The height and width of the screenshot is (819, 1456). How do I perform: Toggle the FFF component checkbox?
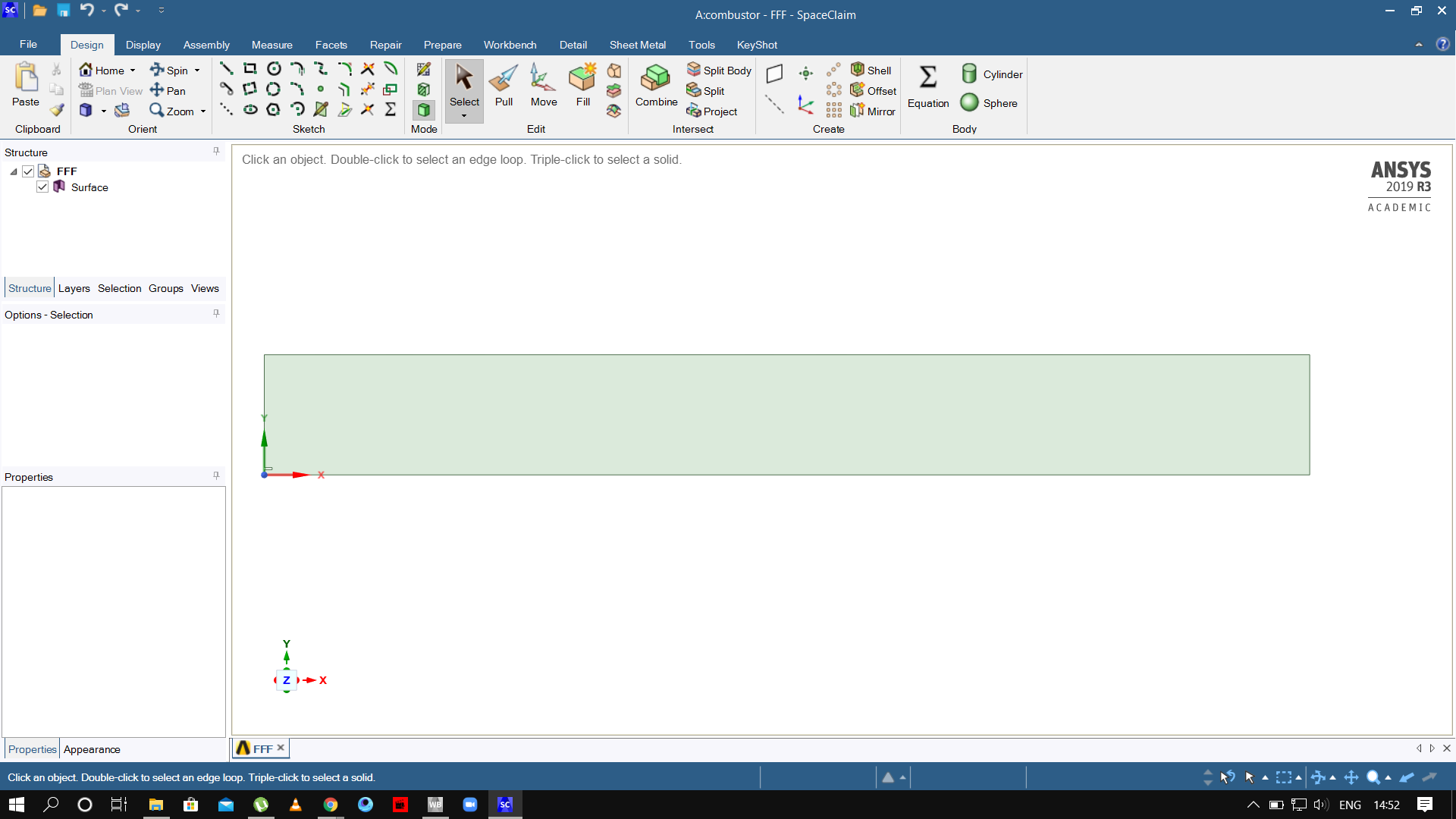[28, 171]
